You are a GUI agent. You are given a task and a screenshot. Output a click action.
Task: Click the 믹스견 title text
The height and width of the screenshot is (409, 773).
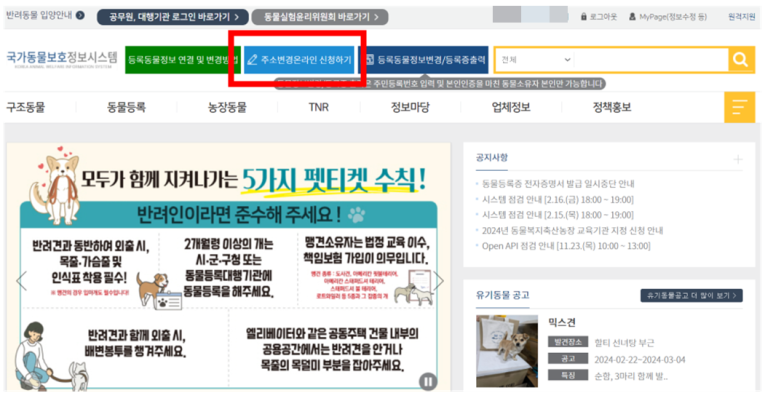[x=562, y=322]
